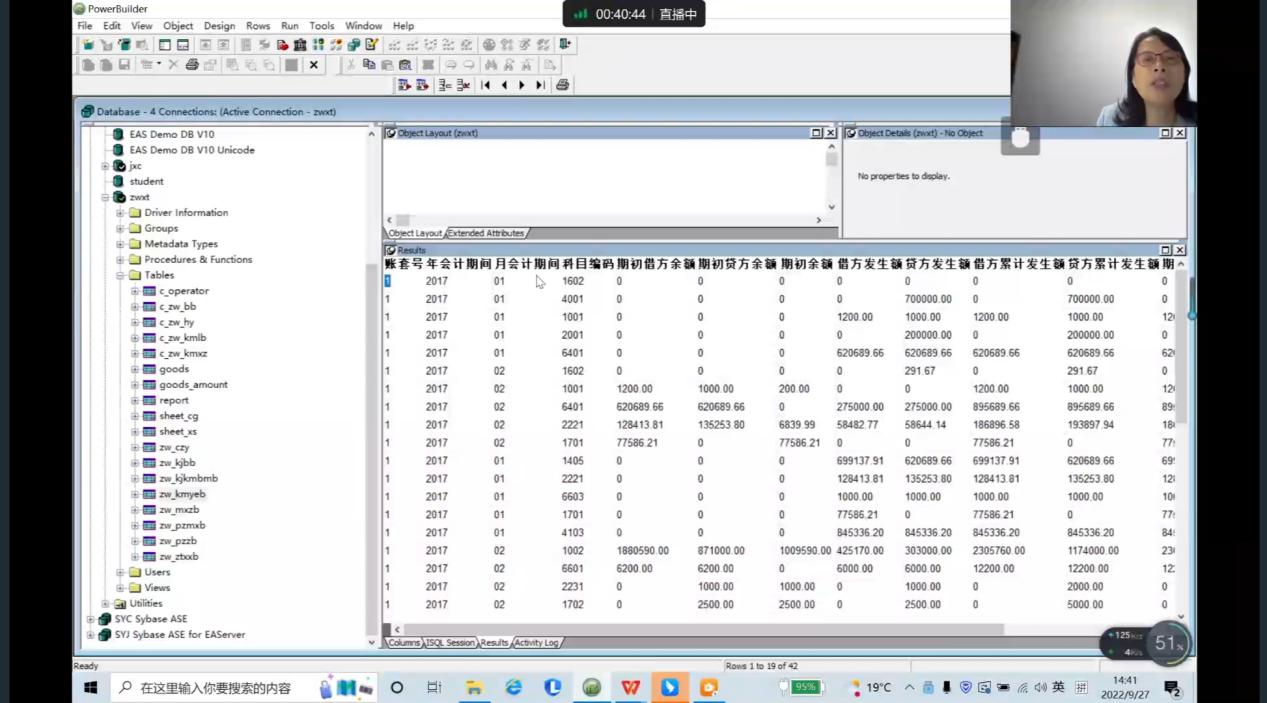Viewport: 1267px width, 703px height.
Task: Go to first row navigation icon
Action: tap(486, 85)
